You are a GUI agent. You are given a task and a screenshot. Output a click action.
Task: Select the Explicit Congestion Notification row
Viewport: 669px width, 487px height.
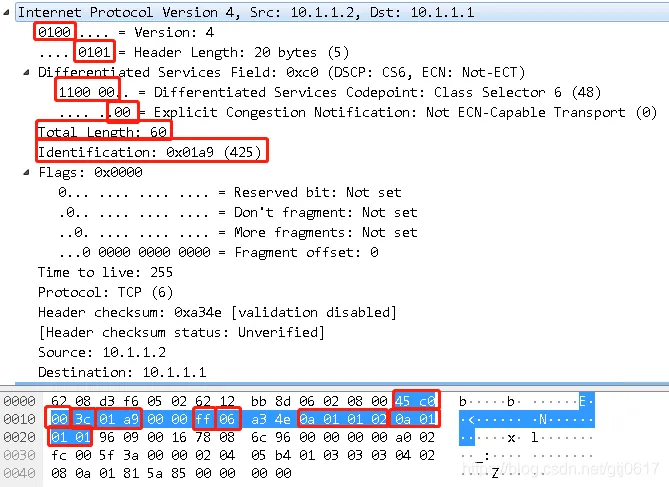(x=358, y=113)
